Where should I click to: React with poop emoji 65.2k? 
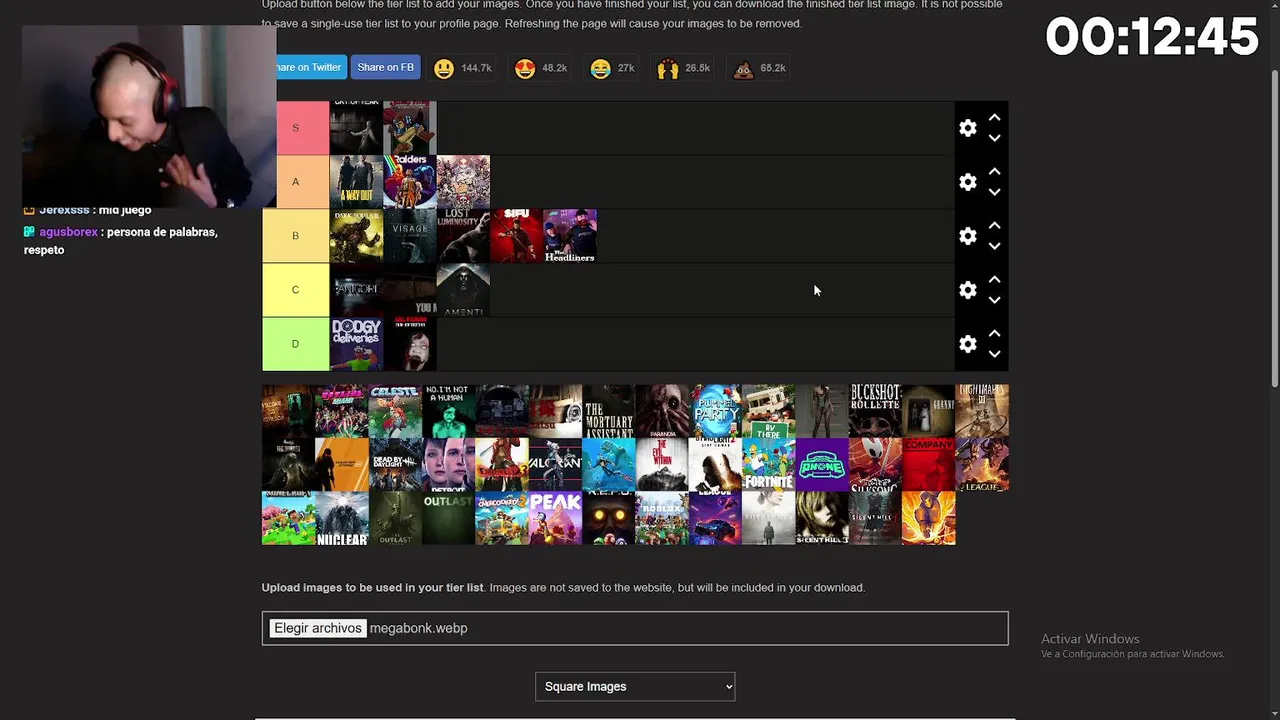[760, 68]
